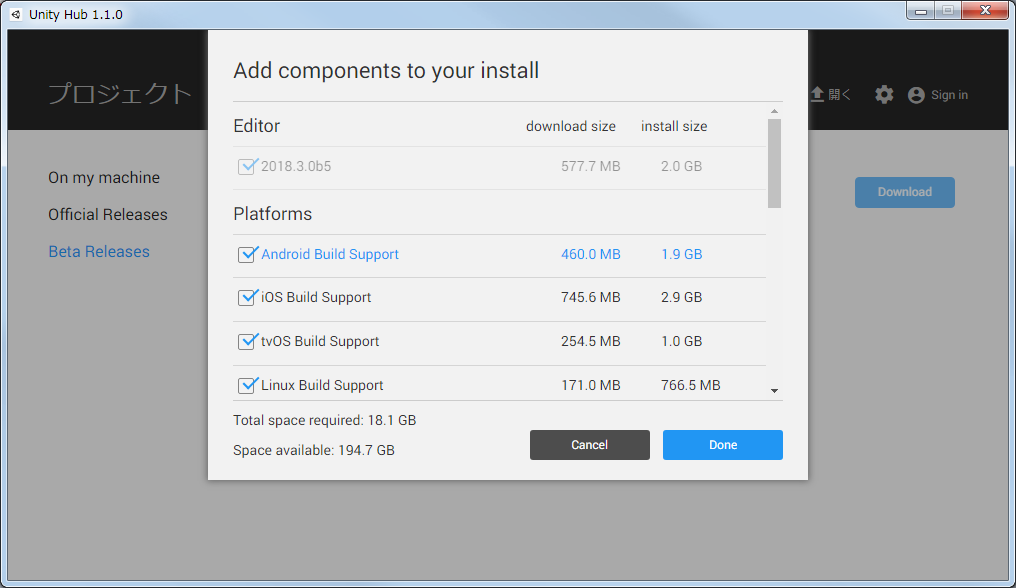Screen dimensions: 1016x588
Task: Click the 766.5 MB install size
Action: [691, 385]
